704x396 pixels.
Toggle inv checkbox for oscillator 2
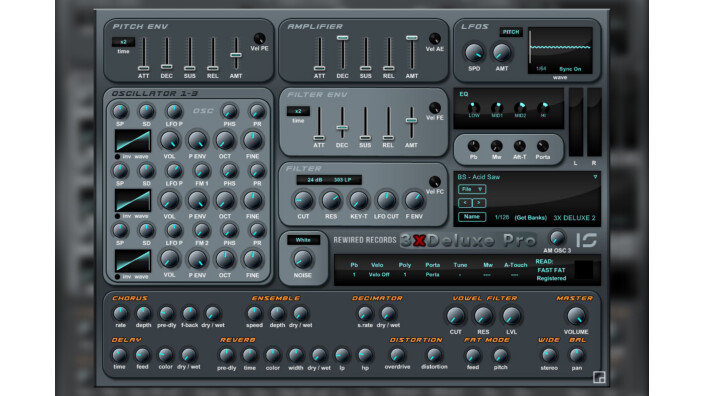(118, 216)
